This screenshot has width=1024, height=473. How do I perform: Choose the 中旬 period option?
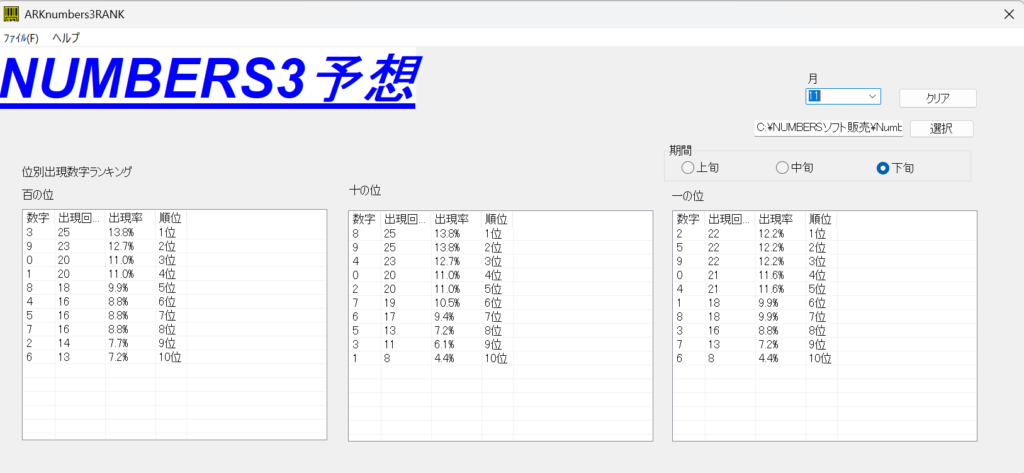782,168
